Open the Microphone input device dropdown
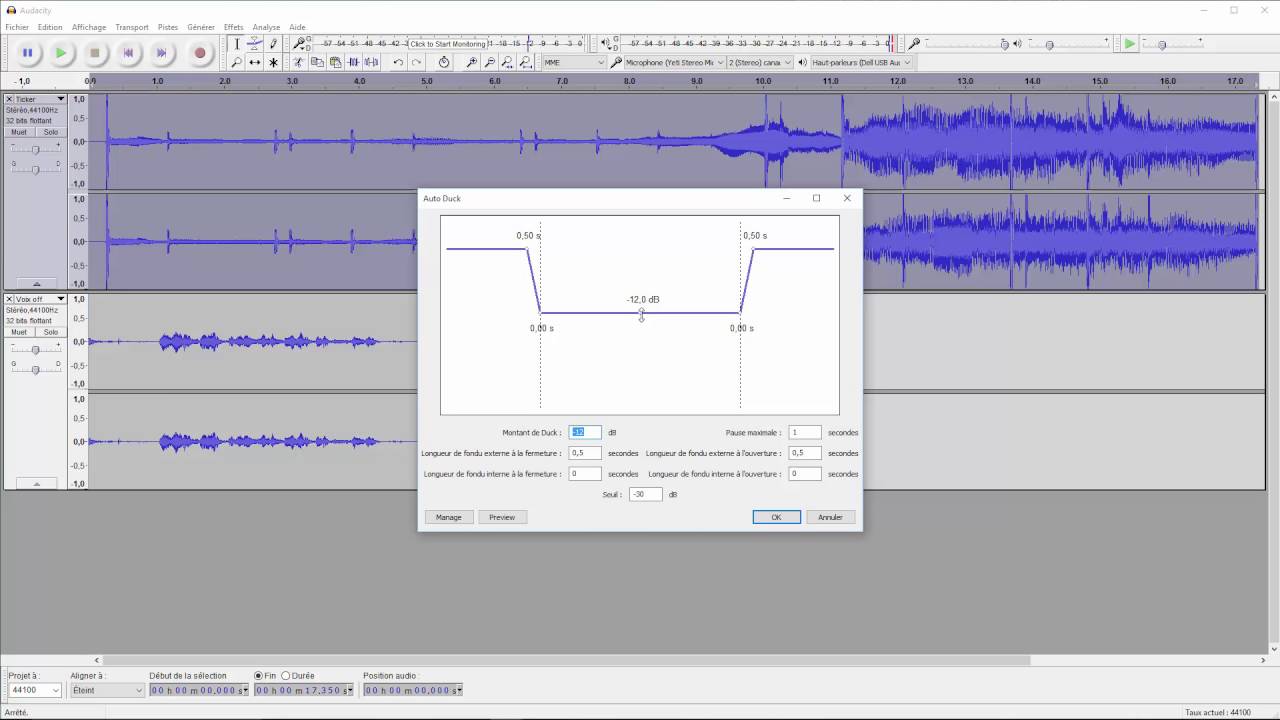Image resolution: width=1280 pixels, height=720 pixels. (x=673, y=62)
